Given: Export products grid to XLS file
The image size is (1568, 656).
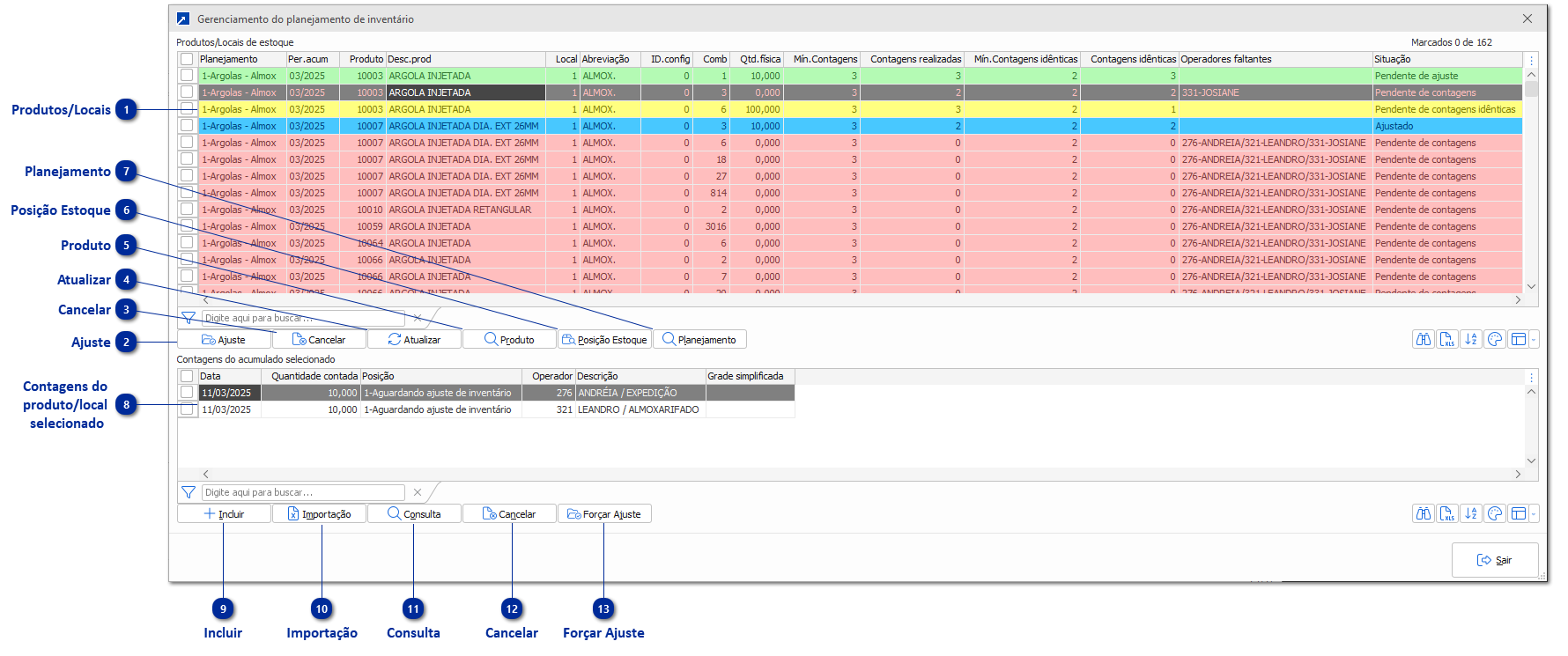Looking at the screenshot, I should click(x=1447, y=339).
